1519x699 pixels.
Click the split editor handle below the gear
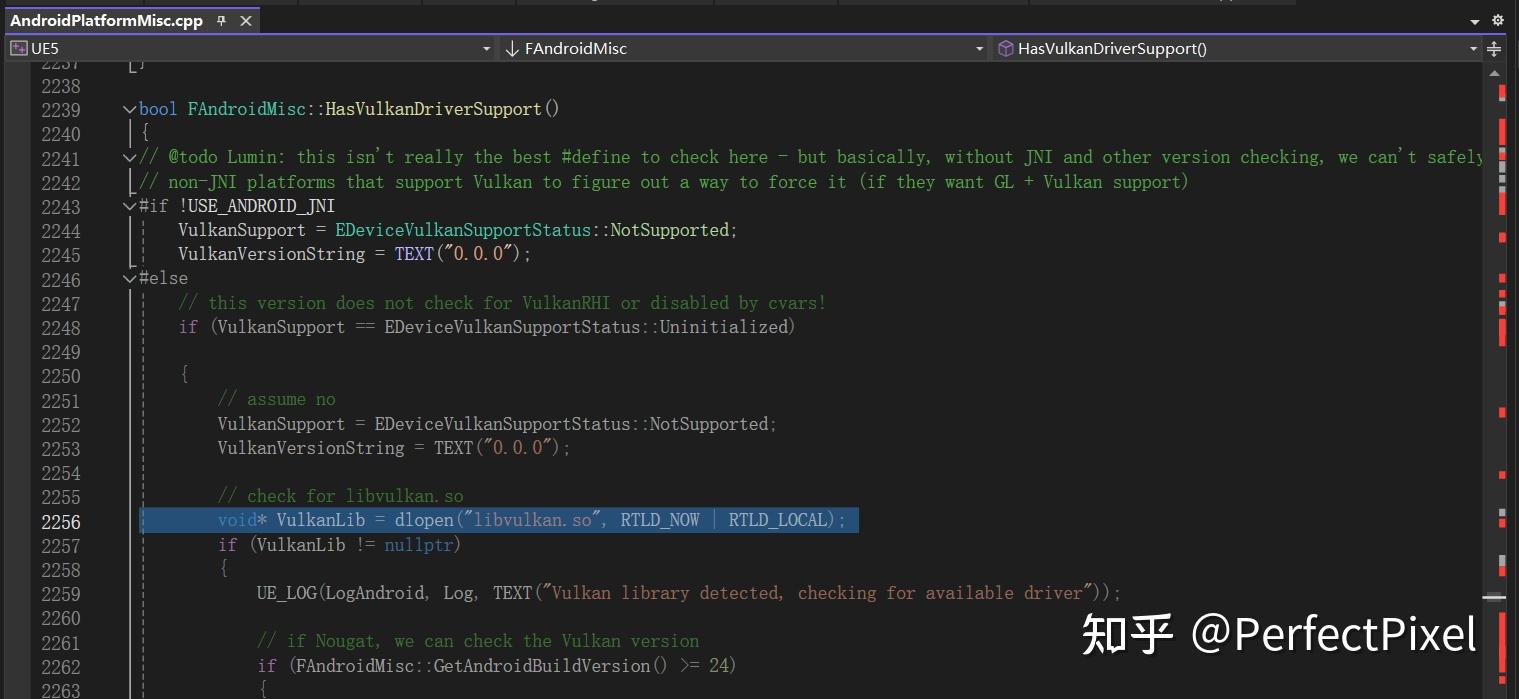(1494, 48)
